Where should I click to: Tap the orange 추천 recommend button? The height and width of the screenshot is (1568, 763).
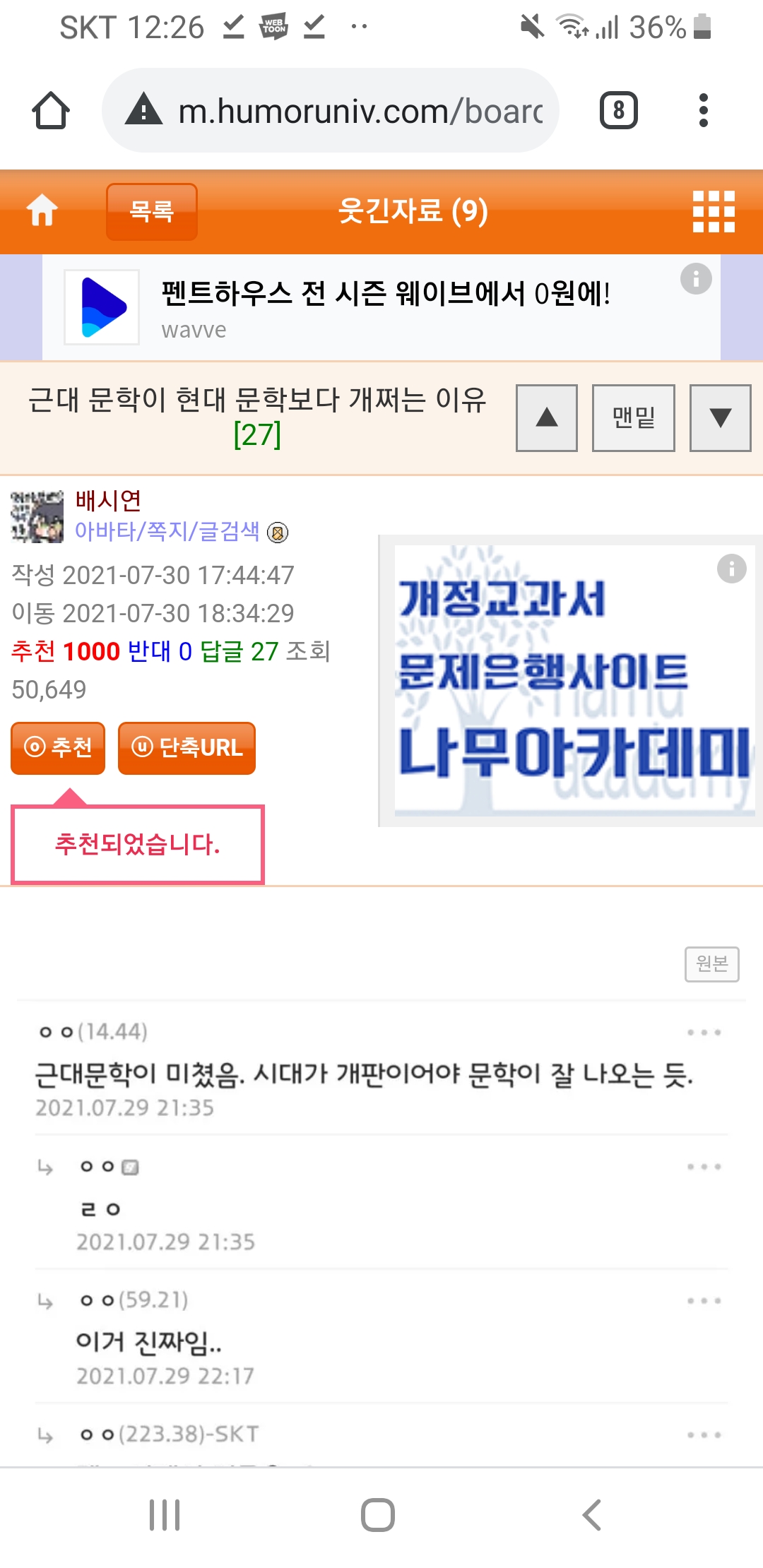tap(58, 748)
